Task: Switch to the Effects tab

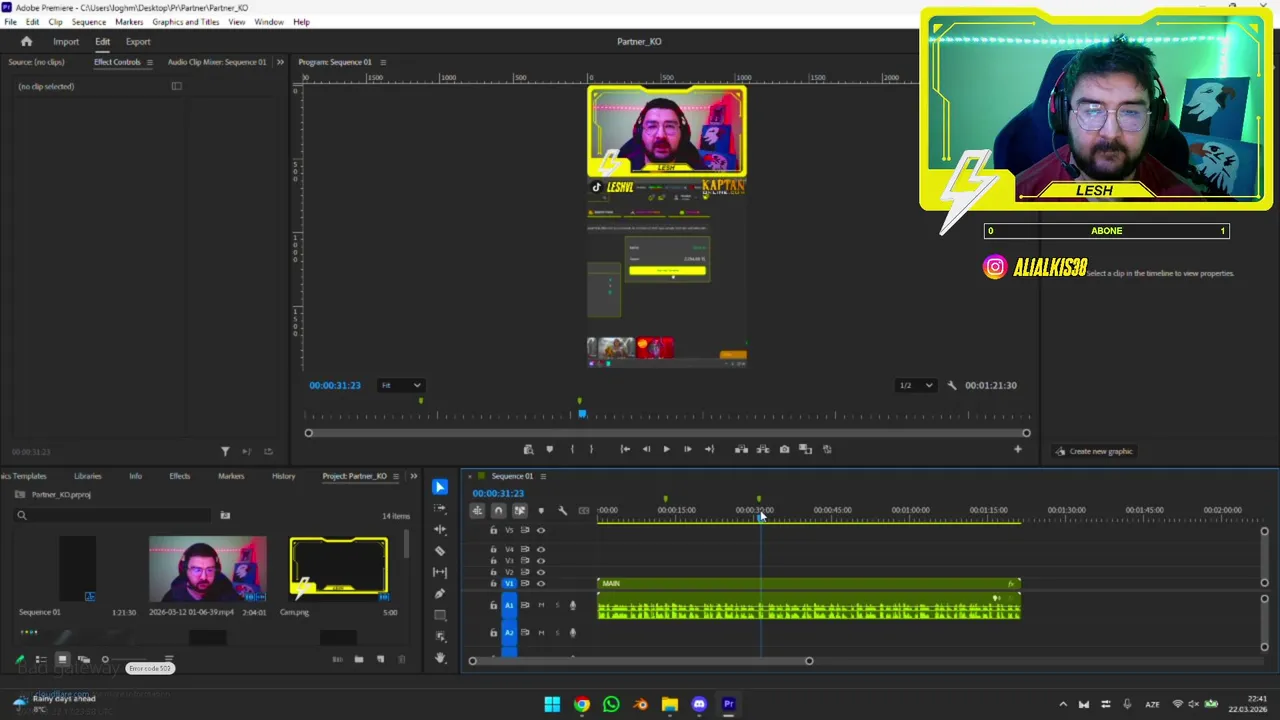Action: click(180, 476)
